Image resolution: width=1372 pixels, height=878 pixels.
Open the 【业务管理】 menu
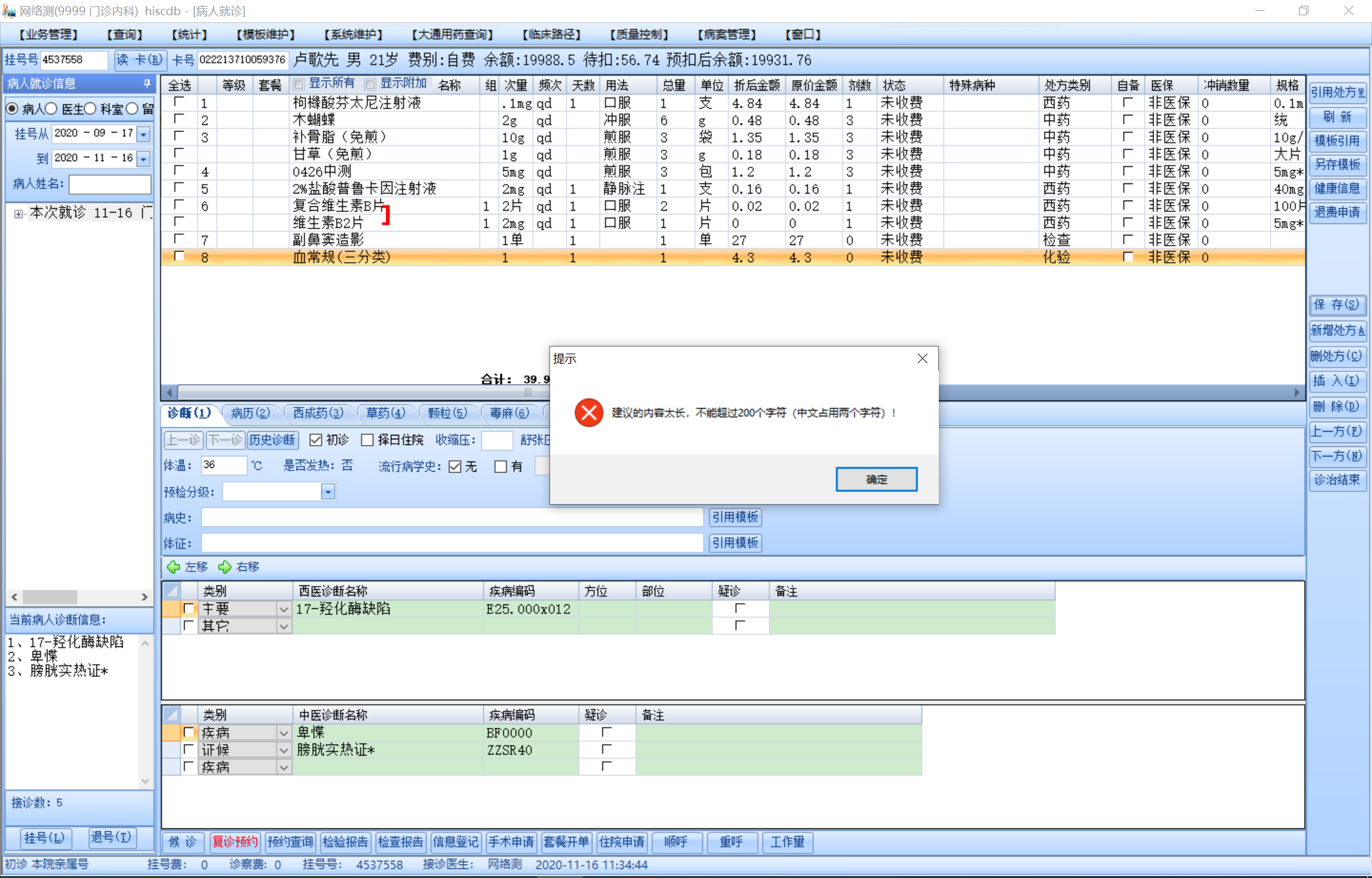click(48, 34)
